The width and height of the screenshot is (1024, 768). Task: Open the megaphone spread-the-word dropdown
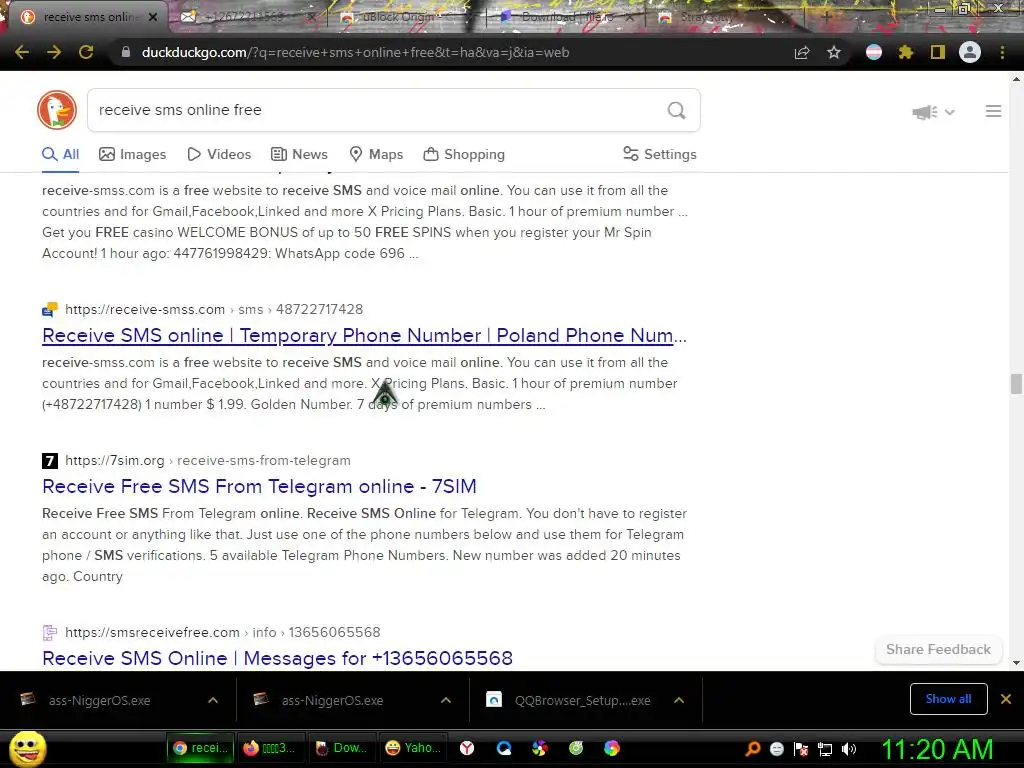click(933, 112)
